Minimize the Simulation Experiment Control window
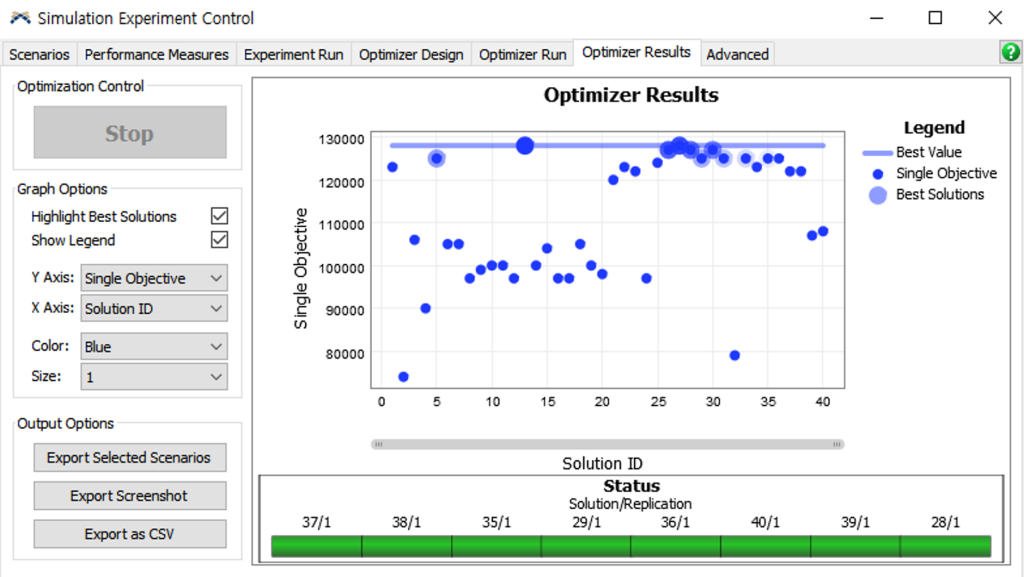 876,18
